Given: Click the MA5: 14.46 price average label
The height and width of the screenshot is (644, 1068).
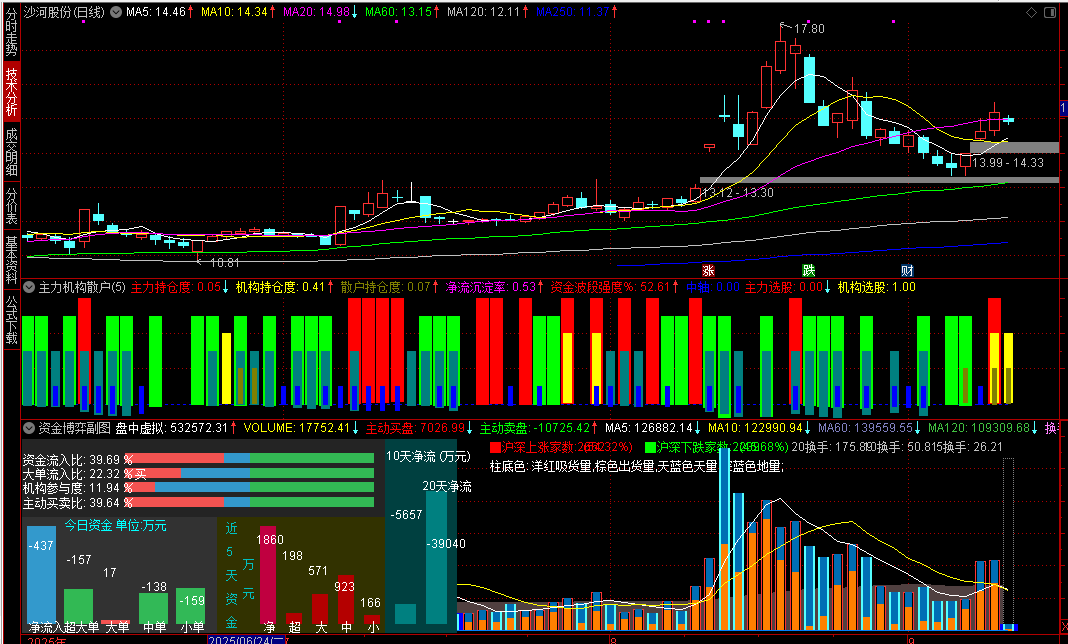Looking at the screenshot, I should point(157,12).
